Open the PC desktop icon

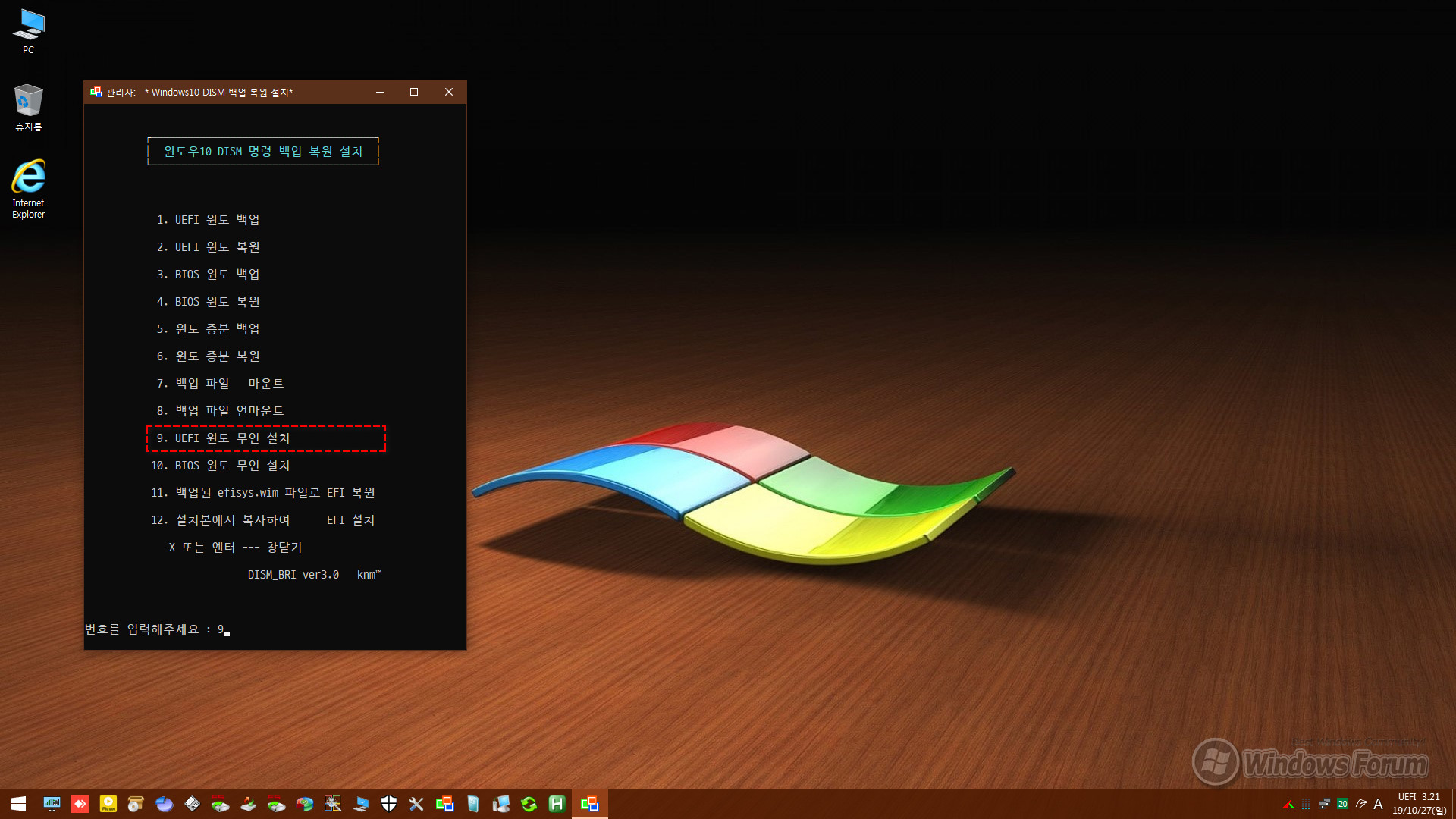(28, 30)
